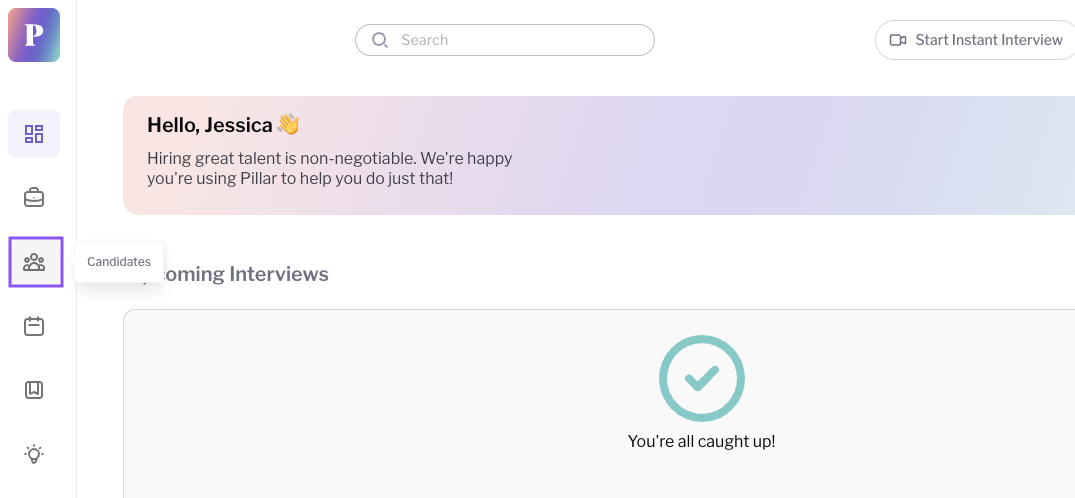
Task: Click the Pillar logo in the sidebar
Action: click(34, 35)
